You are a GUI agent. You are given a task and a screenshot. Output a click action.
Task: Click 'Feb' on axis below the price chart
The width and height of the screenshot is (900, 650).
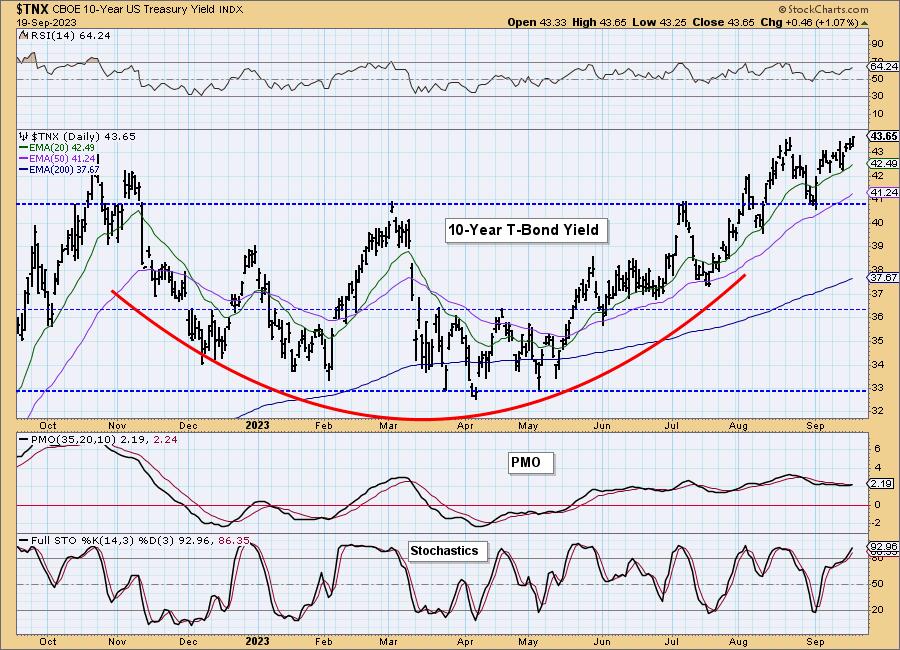[x=324, y=425]
